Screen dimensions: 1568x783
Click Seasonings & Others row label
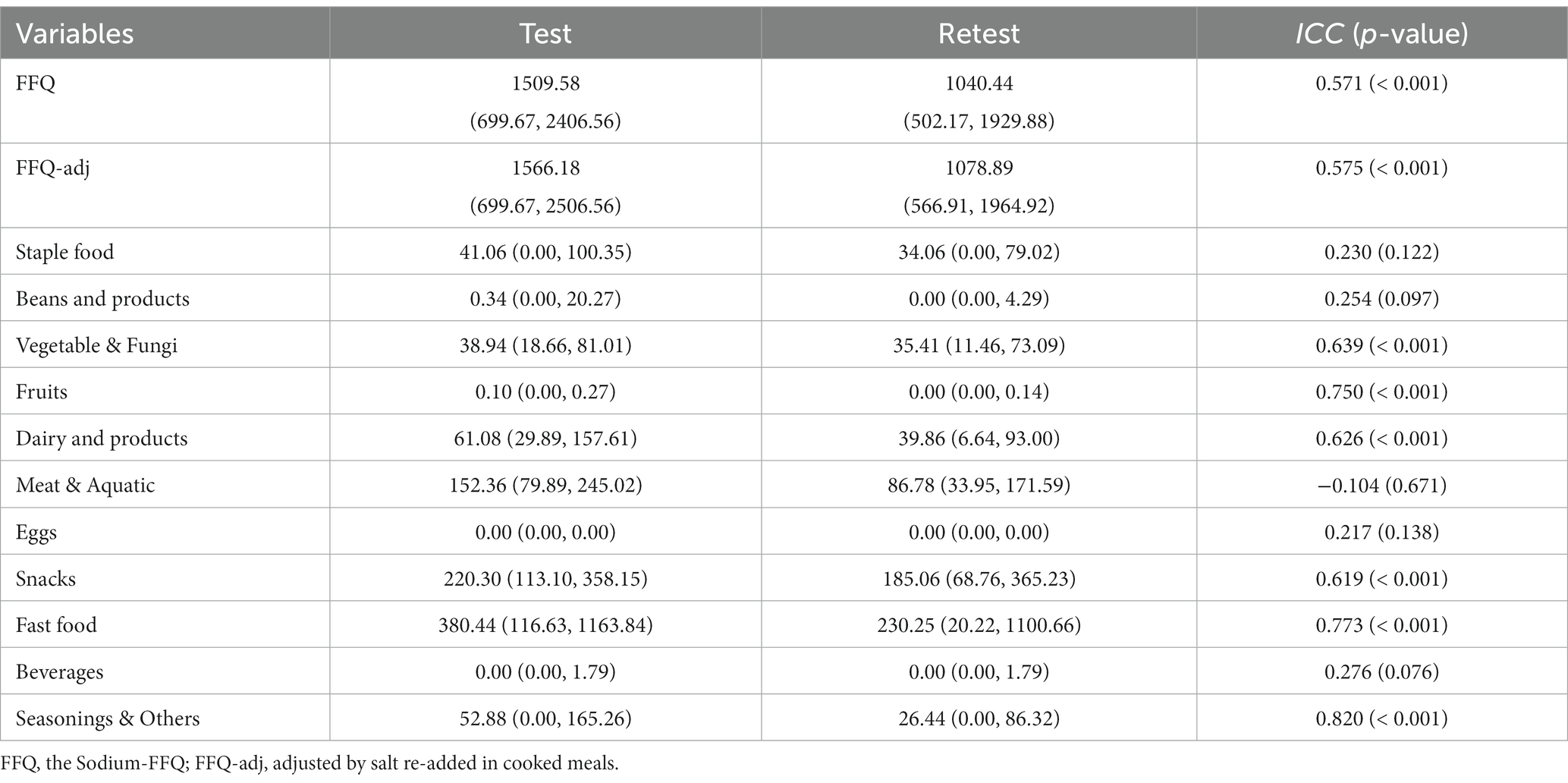[x=108, y=719]
